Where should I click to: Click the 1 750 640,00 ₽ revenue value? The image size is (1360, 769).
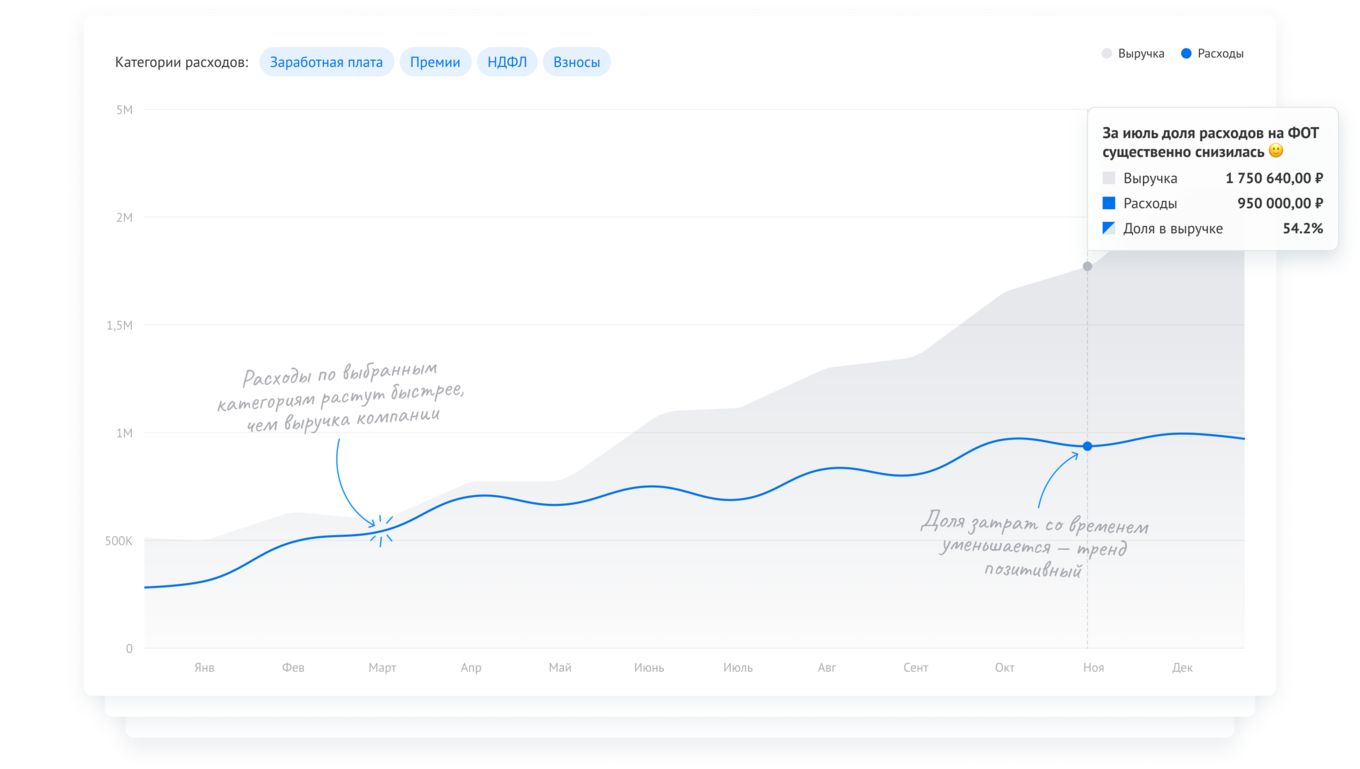[x=1274, y=178]
